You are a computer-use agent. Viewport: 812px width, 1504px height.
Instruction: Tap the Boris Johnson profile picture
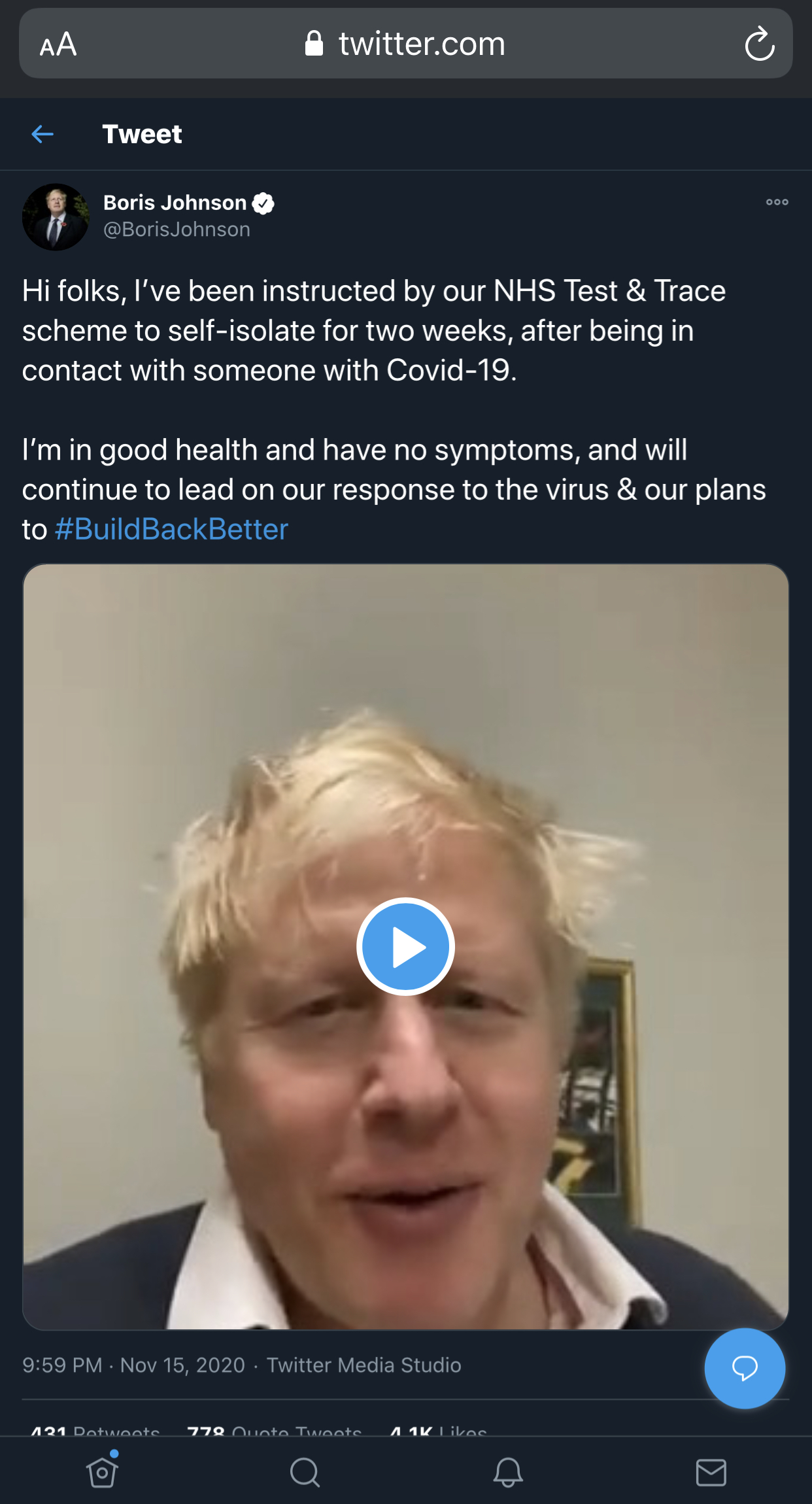56,217
